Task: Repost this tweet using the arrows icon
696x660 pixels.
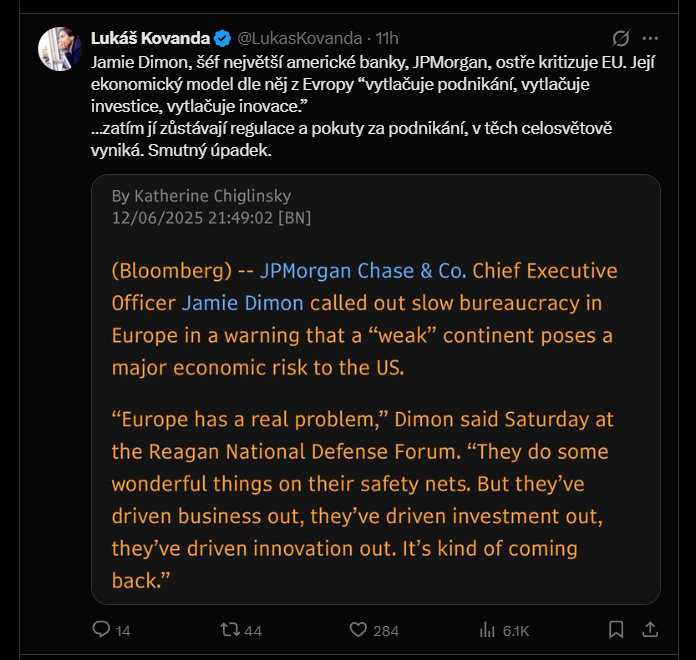Action: click(x=229, y=629)
